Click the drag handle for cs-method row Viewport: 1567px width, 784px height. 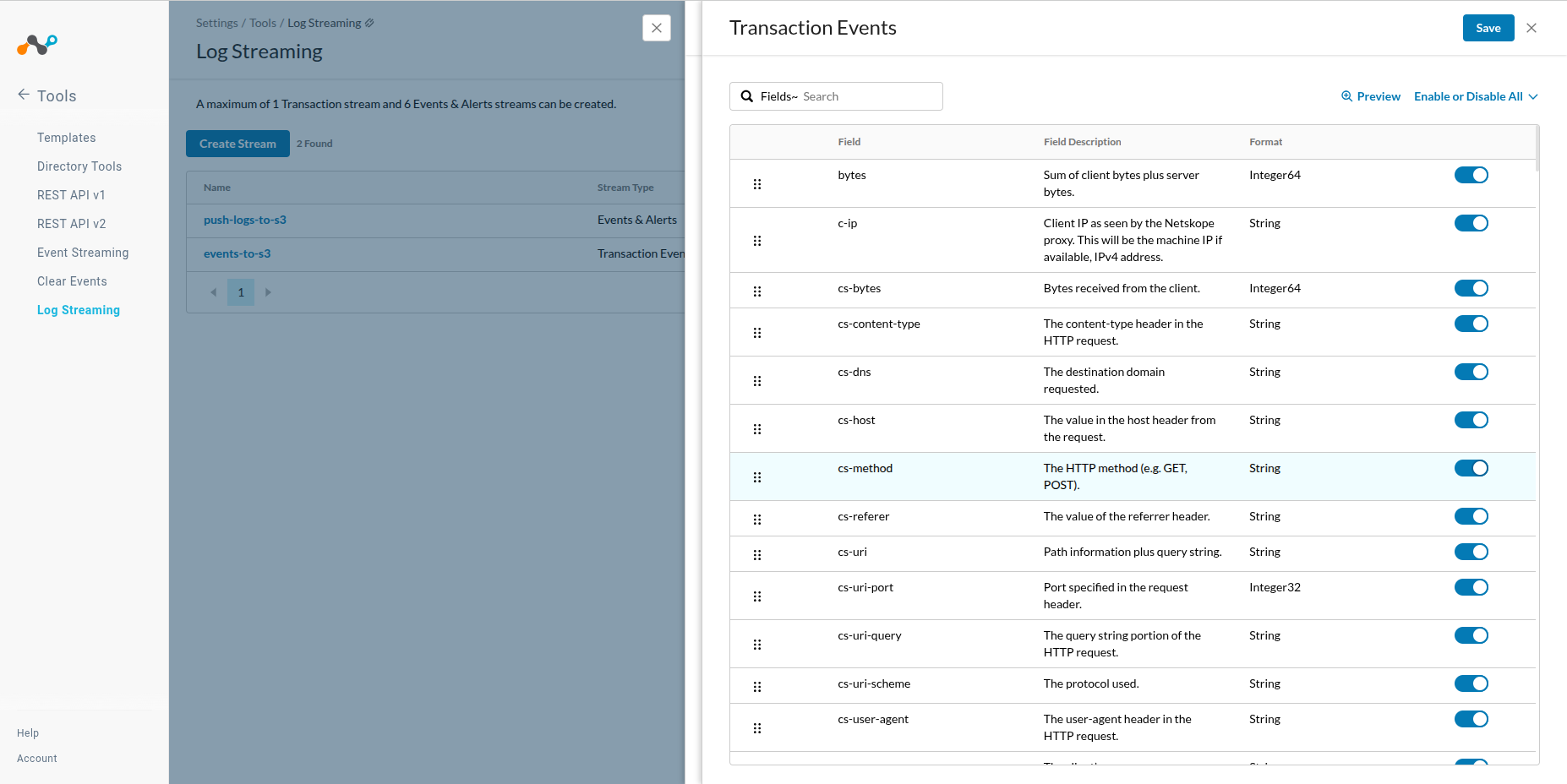[x=757, y=477]
